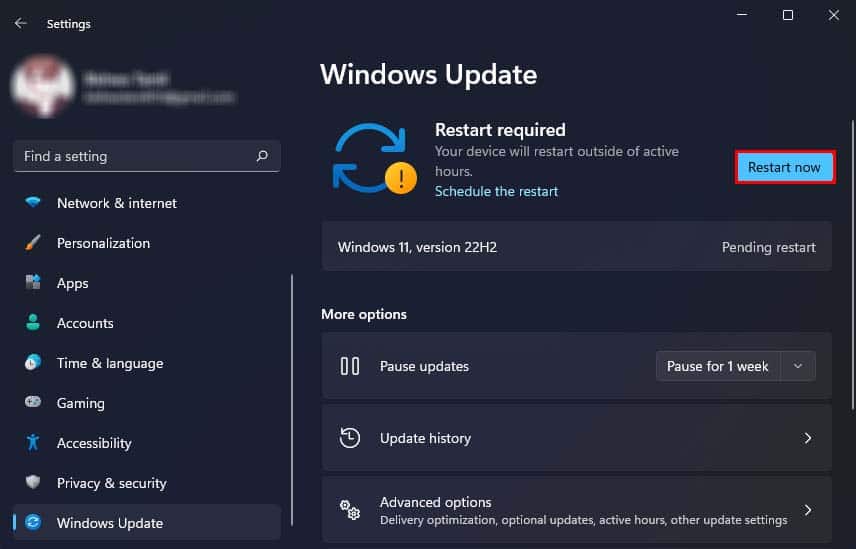Viewport: 856px width, 549px height.
Task: Select Accessibility in the sidebar
Action: pyautogui.click(x=147, y=443)
